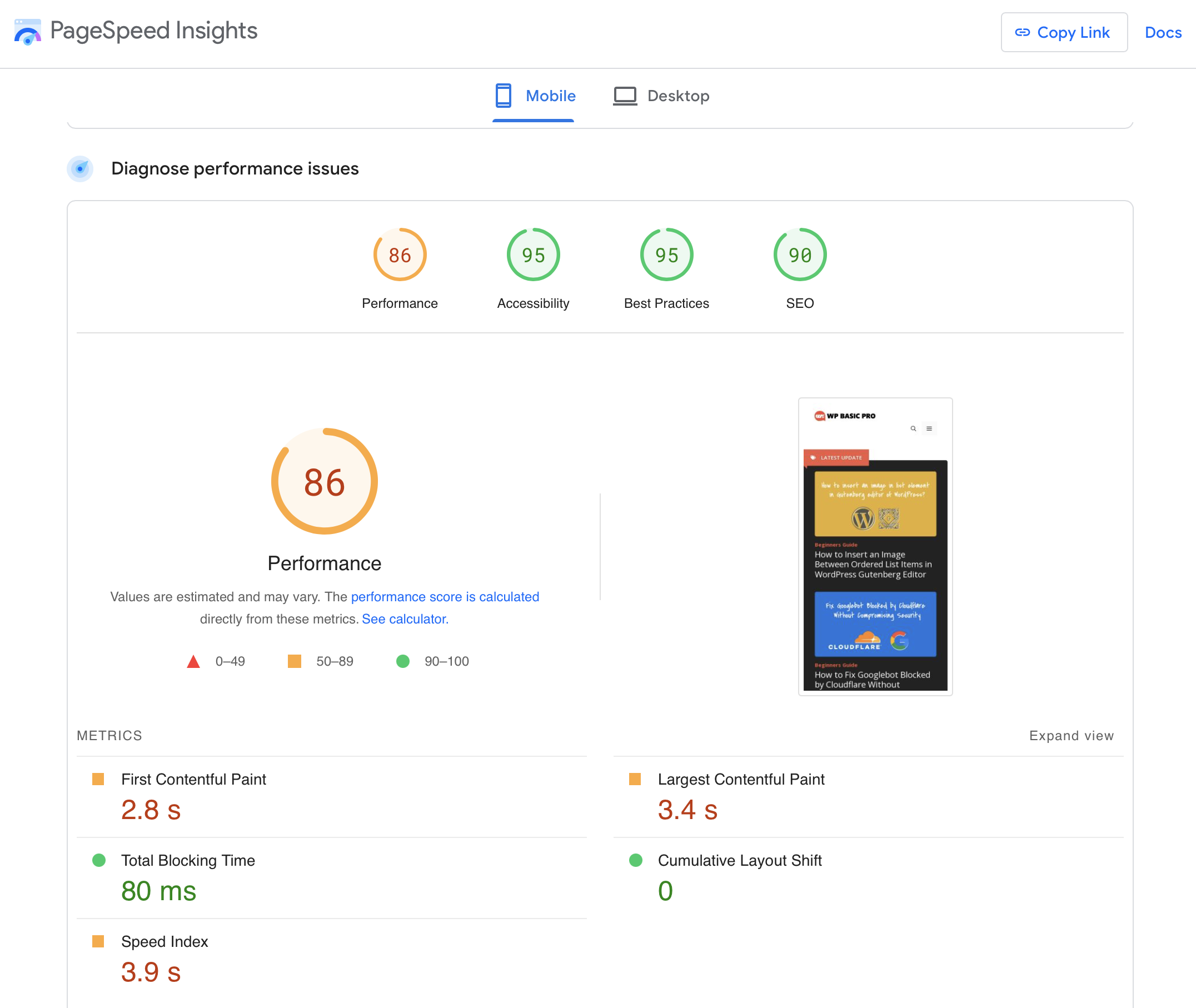This screenshot has width=1196, height=1008.
Task: Click the 2.8 s value
Action: (151, 810)
